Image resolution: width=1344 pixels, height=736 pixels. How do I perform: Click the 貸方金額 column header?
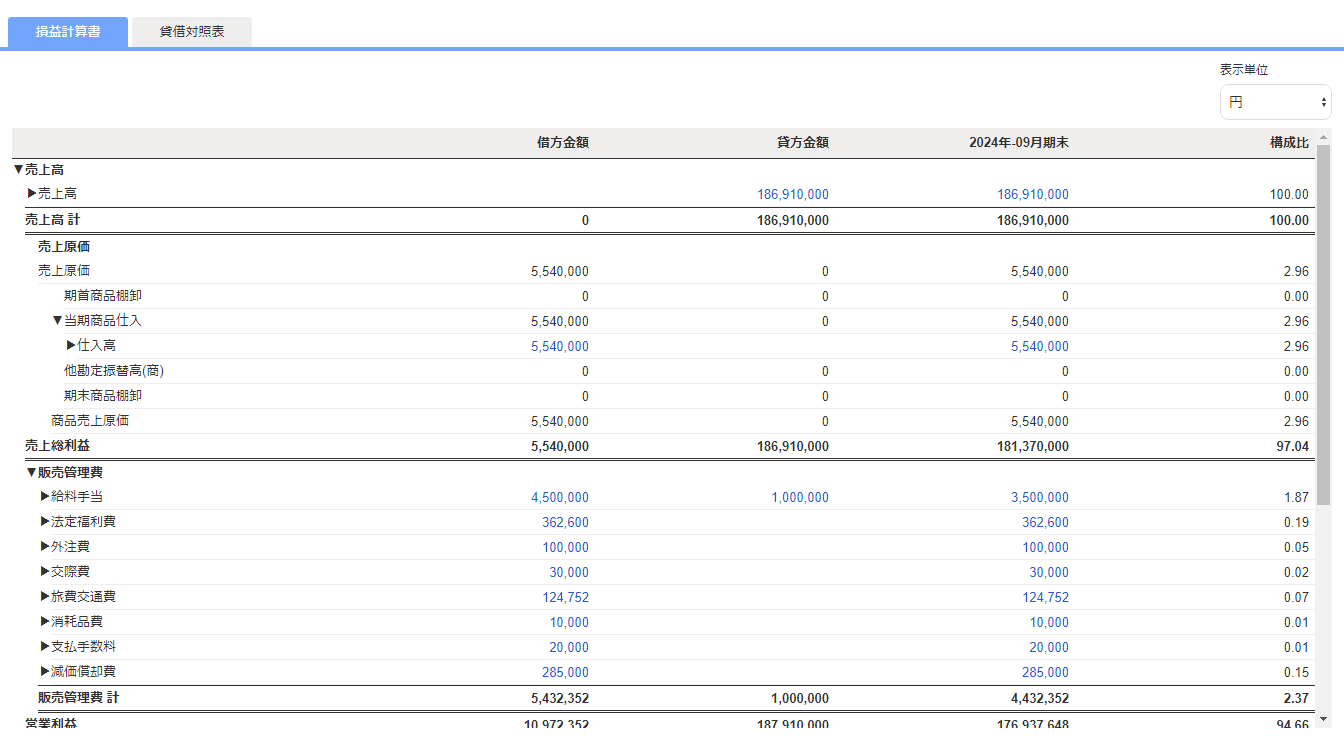pos(803,143)
